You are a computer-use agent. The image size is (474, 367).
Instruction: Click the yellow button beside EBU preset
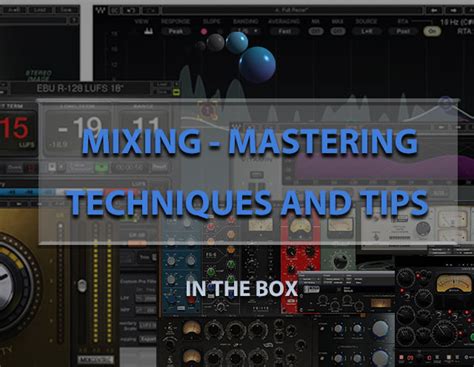pyautogui.click(x=177, y=92)
